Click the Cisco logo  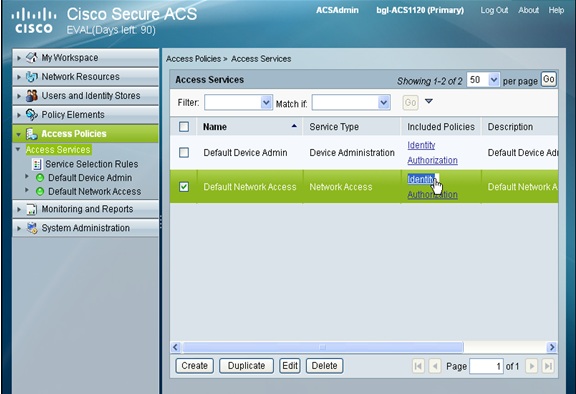(x=34, y=21)
